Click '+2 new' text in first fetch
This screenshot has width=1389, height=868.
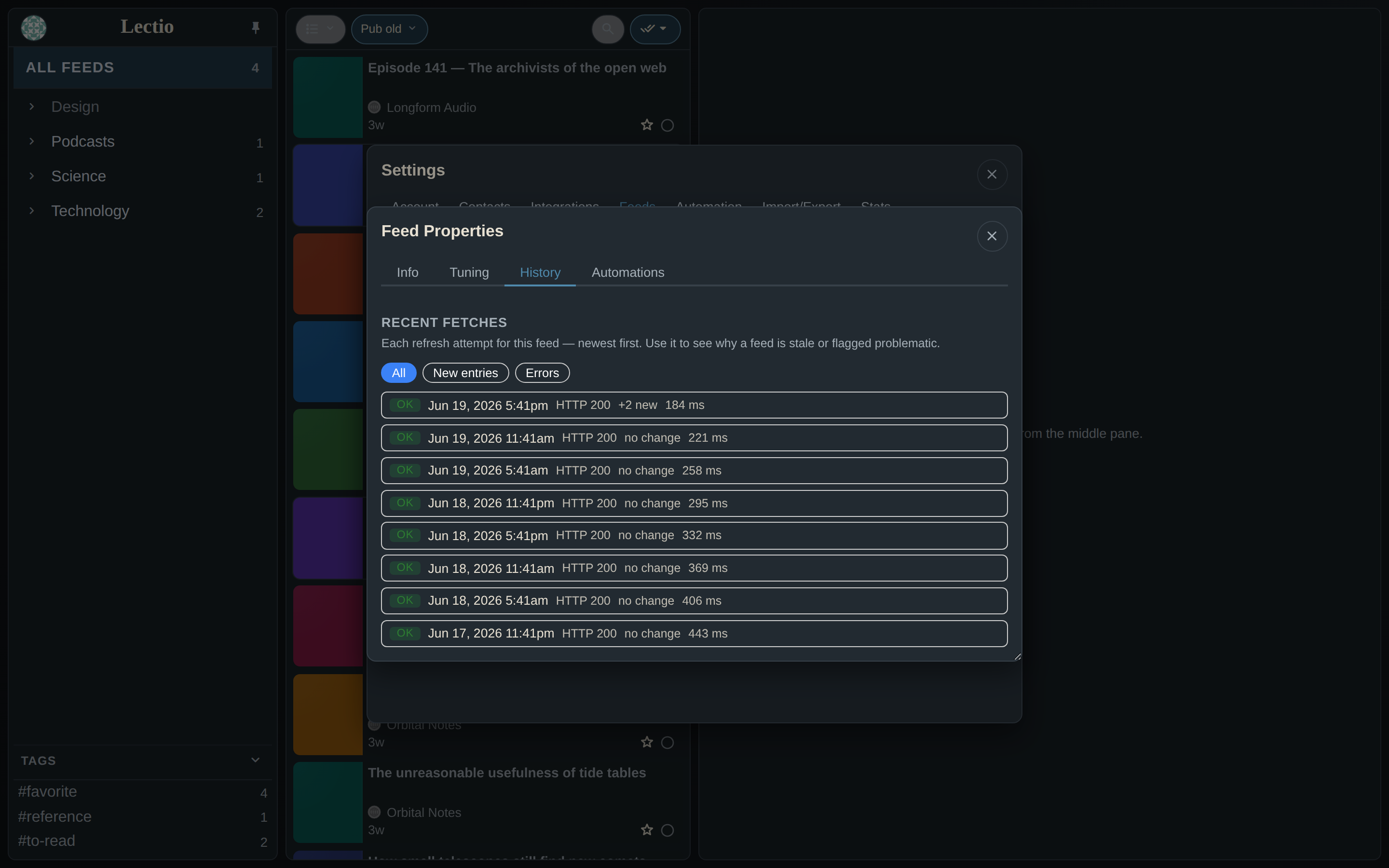click(x=637, y=405)
